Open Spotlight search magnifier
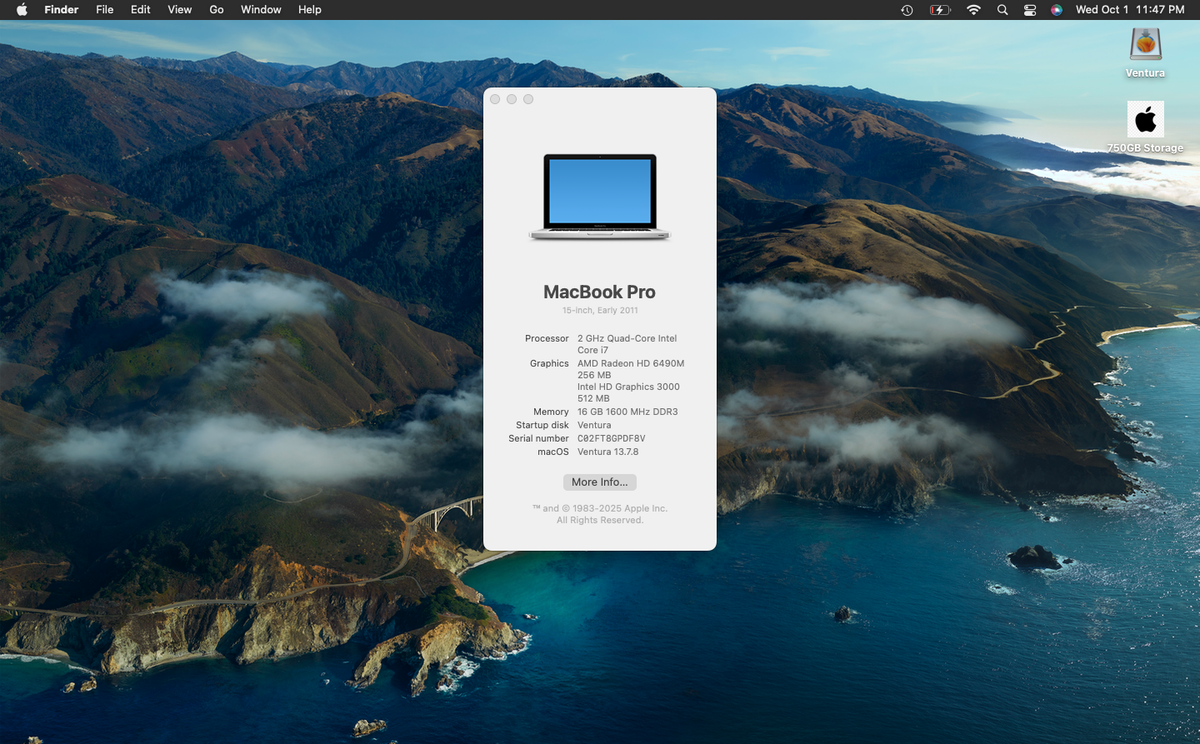Viewport: 1200px width, 744px height. [1002, 10]
